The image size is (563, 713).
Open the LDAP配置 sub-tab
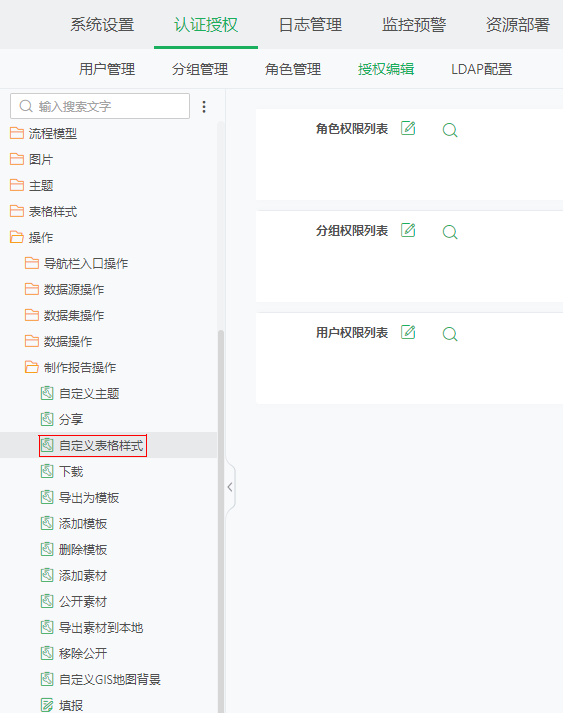point(482,69)
